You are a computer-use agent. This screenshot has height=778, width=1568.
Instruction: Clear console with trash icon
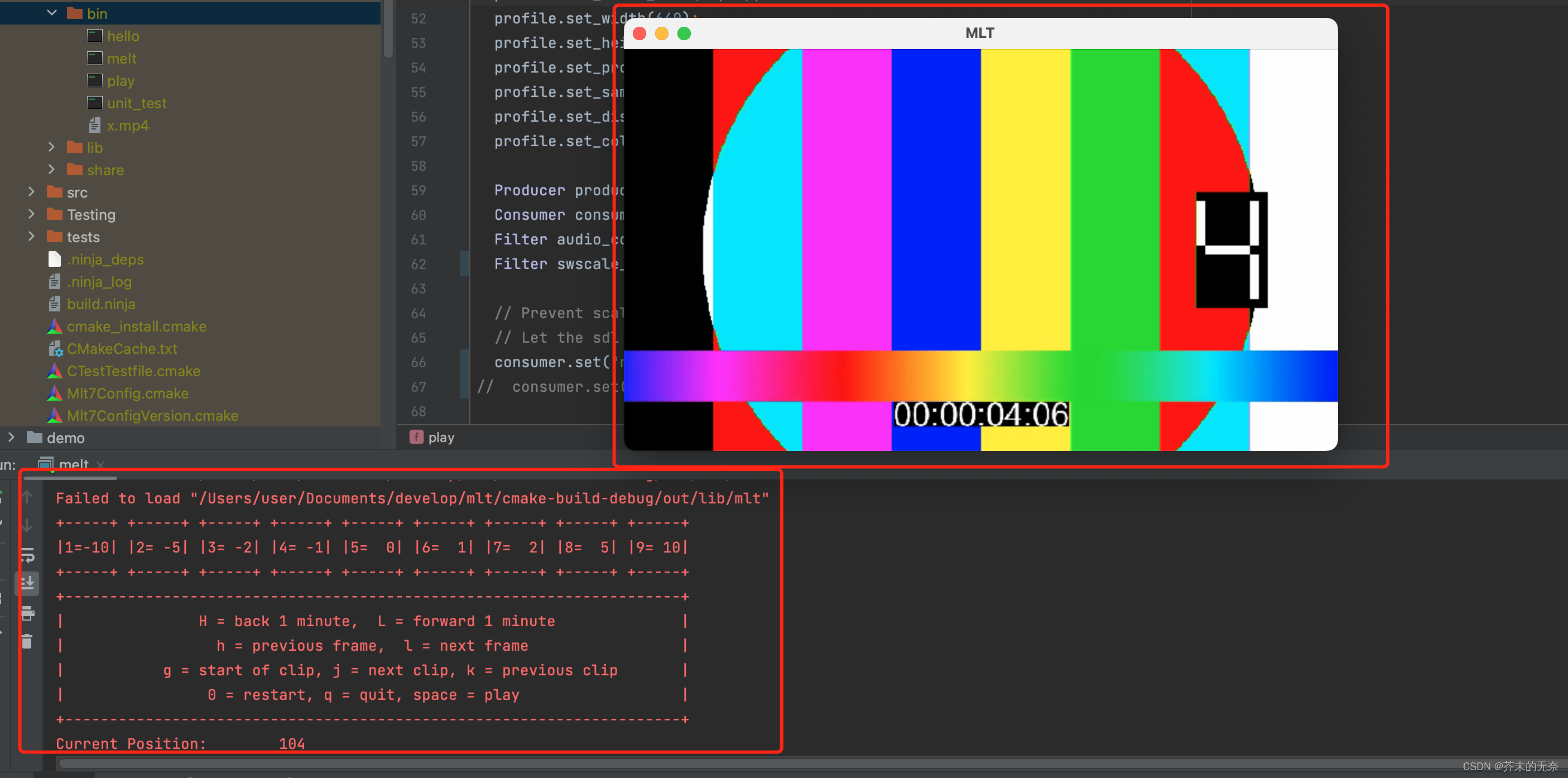(x=27, y=641)
